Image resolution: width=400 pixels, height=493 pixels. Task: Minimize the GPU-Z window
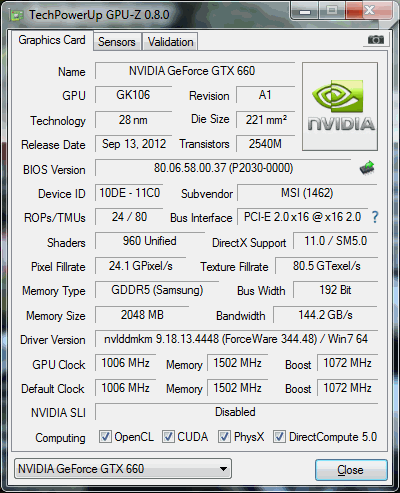(x=305, y=12)
